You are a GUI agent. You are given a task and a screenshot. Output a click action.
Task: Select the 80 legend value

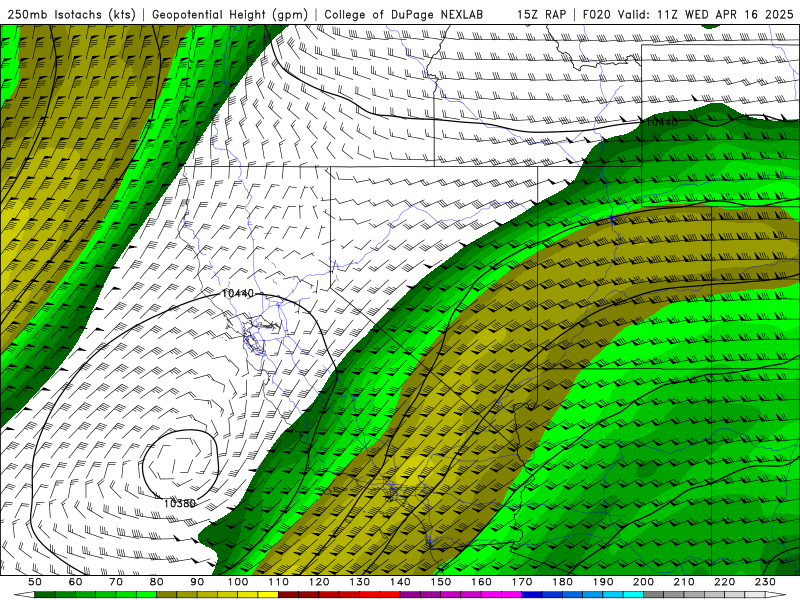157,582
